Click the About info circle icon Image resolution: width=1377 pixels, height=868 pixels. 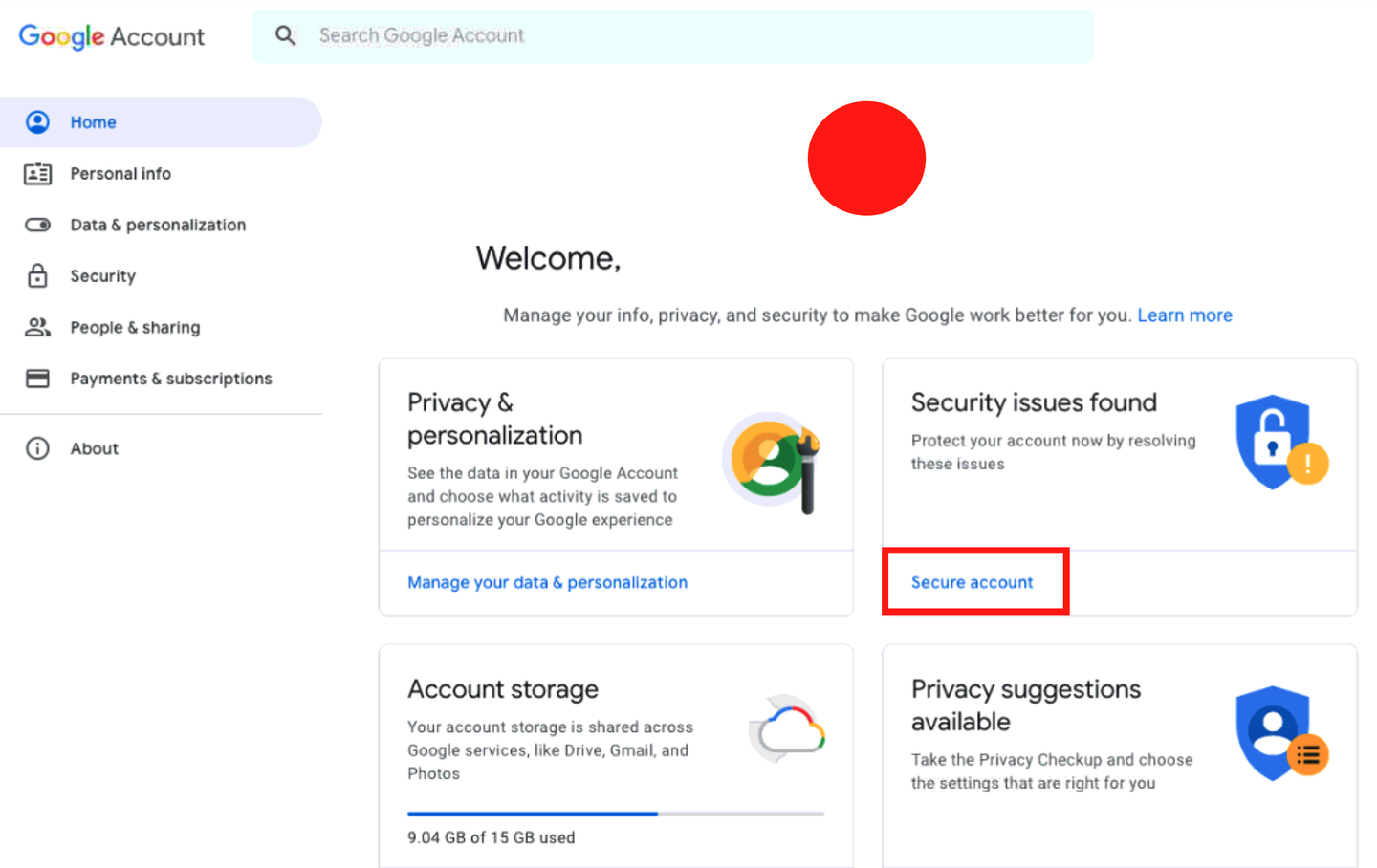[x=37, y=448]
